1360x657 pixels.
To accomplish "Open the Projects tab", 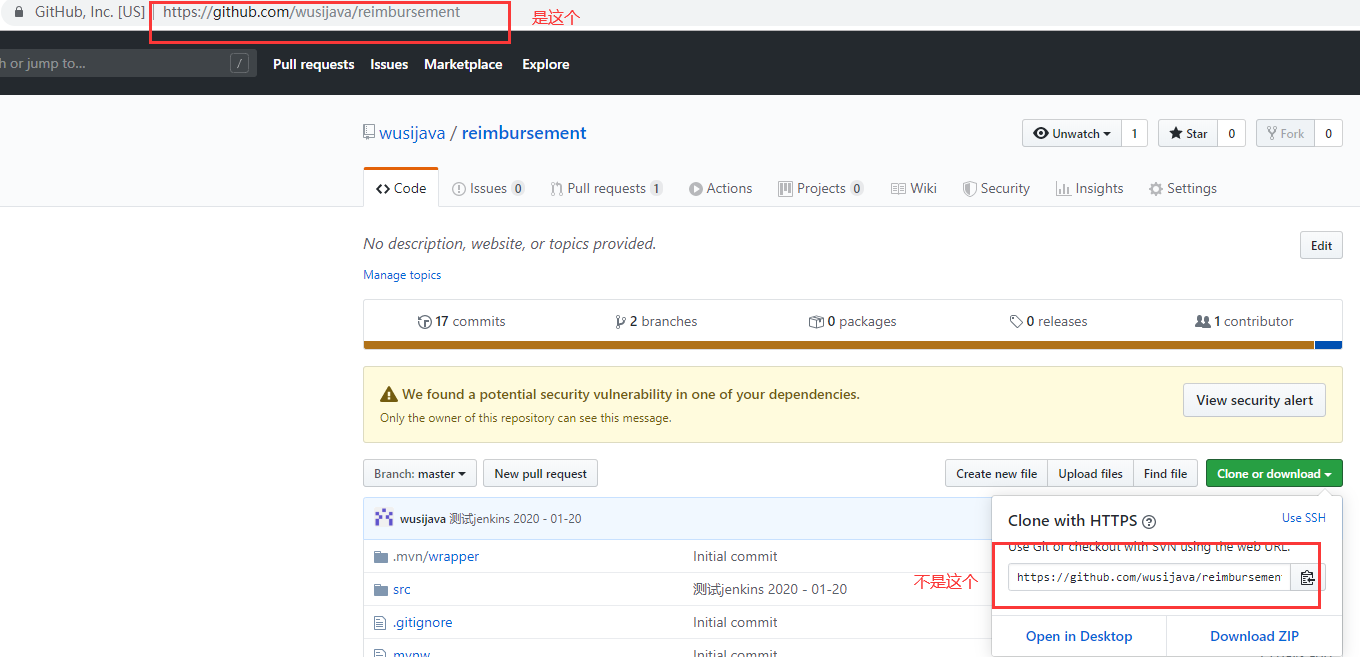I will pos(821,188).
